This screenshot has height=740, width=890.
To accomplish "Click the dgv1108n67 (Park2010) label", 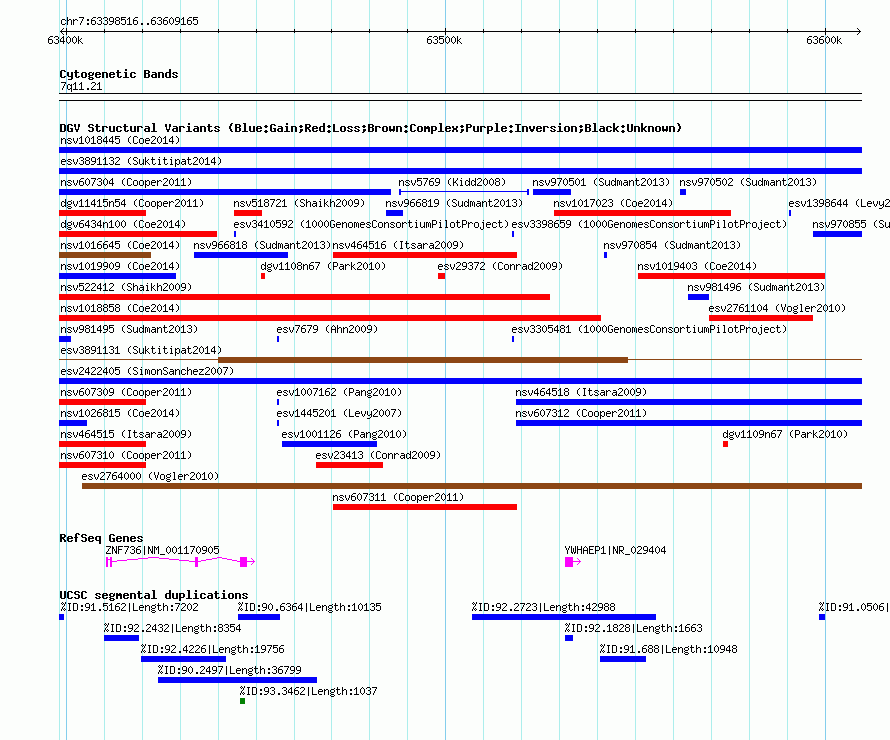I will click(323, 266).
